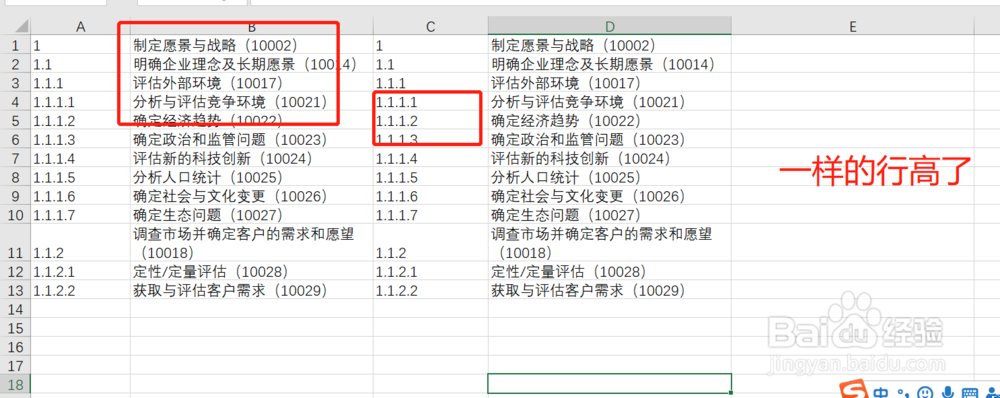Image resolution: width=1000 pixels, height=398 pixels.
Task: Select row 9 header
Action: click(15, 196)
